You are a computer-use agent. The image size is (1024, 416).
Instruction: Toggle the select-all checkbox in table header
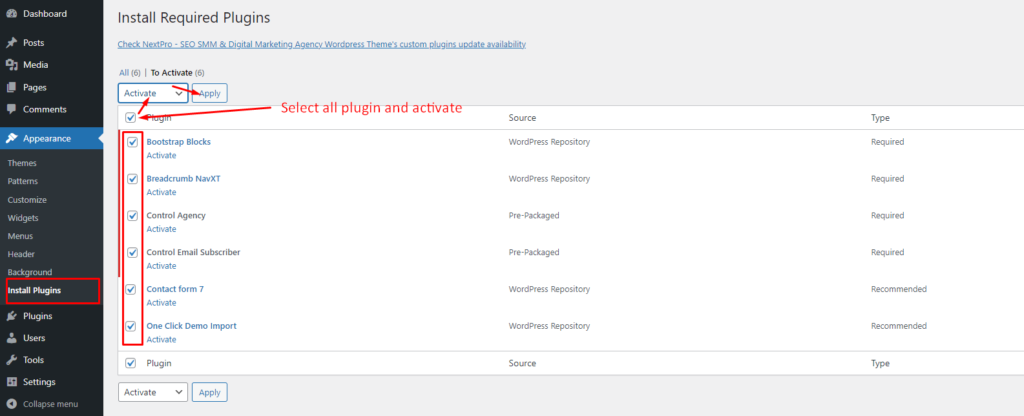click(131, 118)
